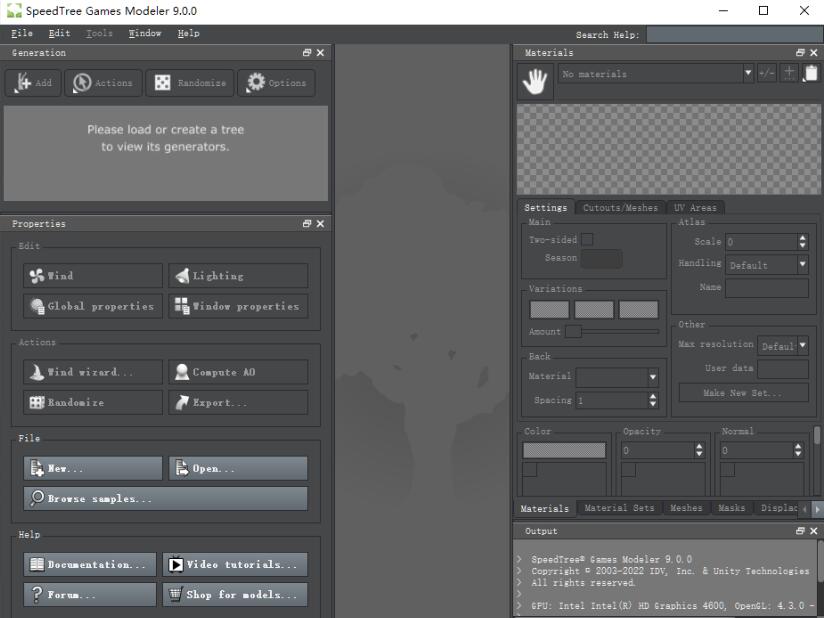Adjust the Opacity stepper arrows
Screen dimensions: 824x618
pos(699,450)
